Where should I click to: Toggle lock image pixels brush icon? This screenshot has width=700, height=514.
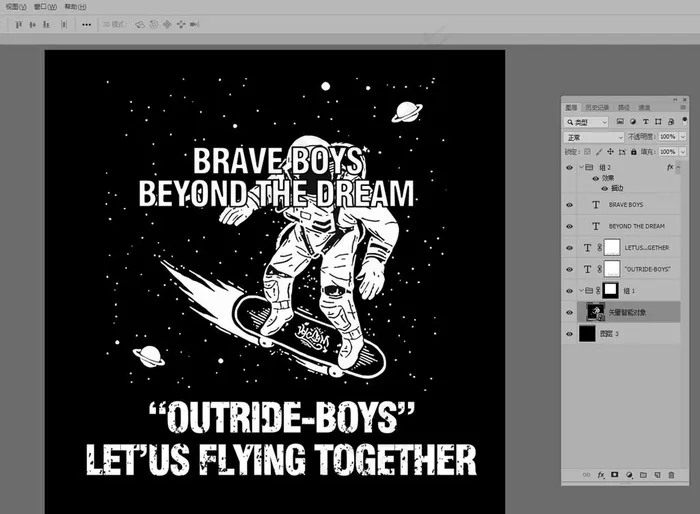[x=599, y=152]
